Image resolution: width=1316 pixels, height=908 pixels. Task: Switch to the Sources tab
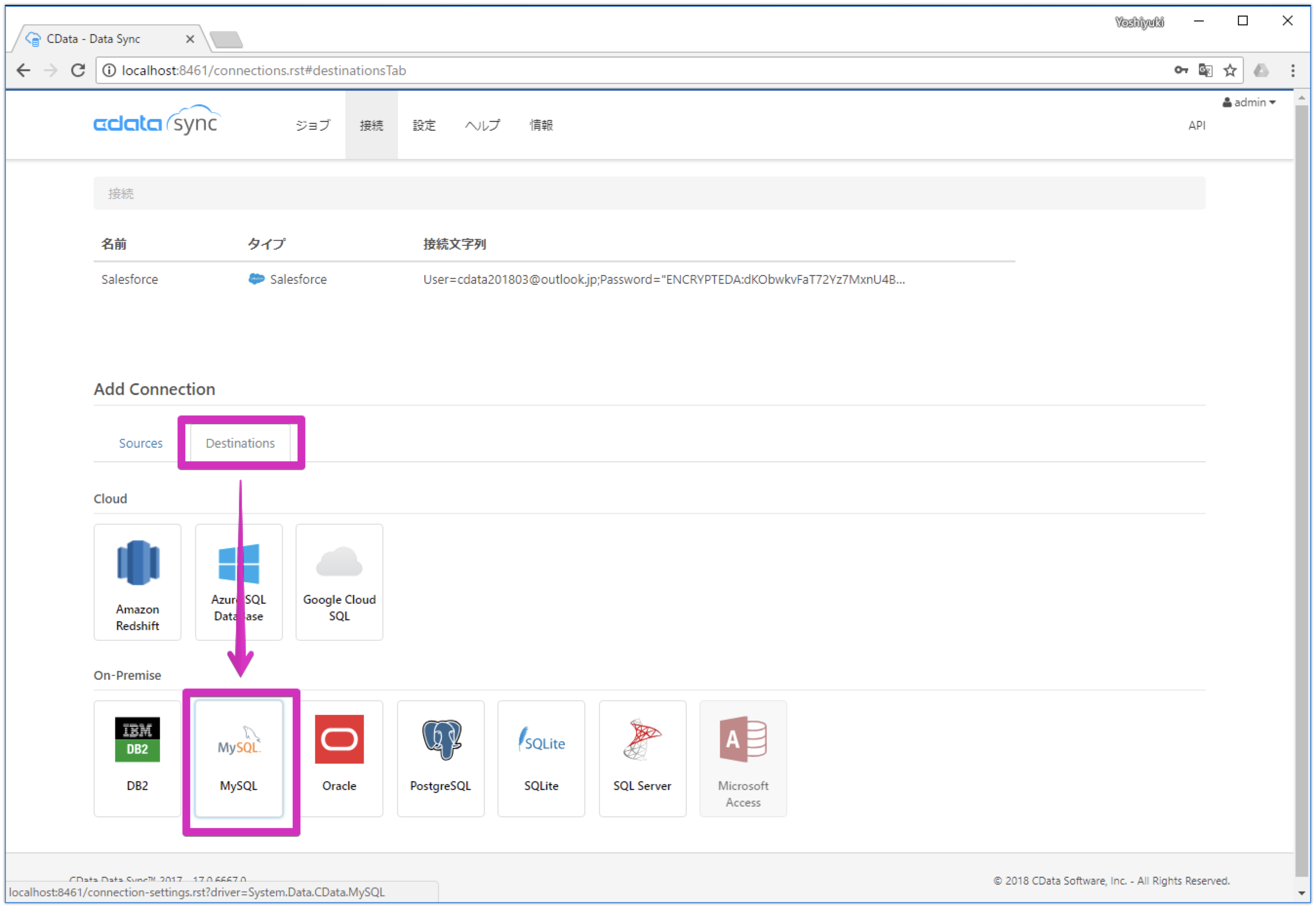click(x=140, y=443)
